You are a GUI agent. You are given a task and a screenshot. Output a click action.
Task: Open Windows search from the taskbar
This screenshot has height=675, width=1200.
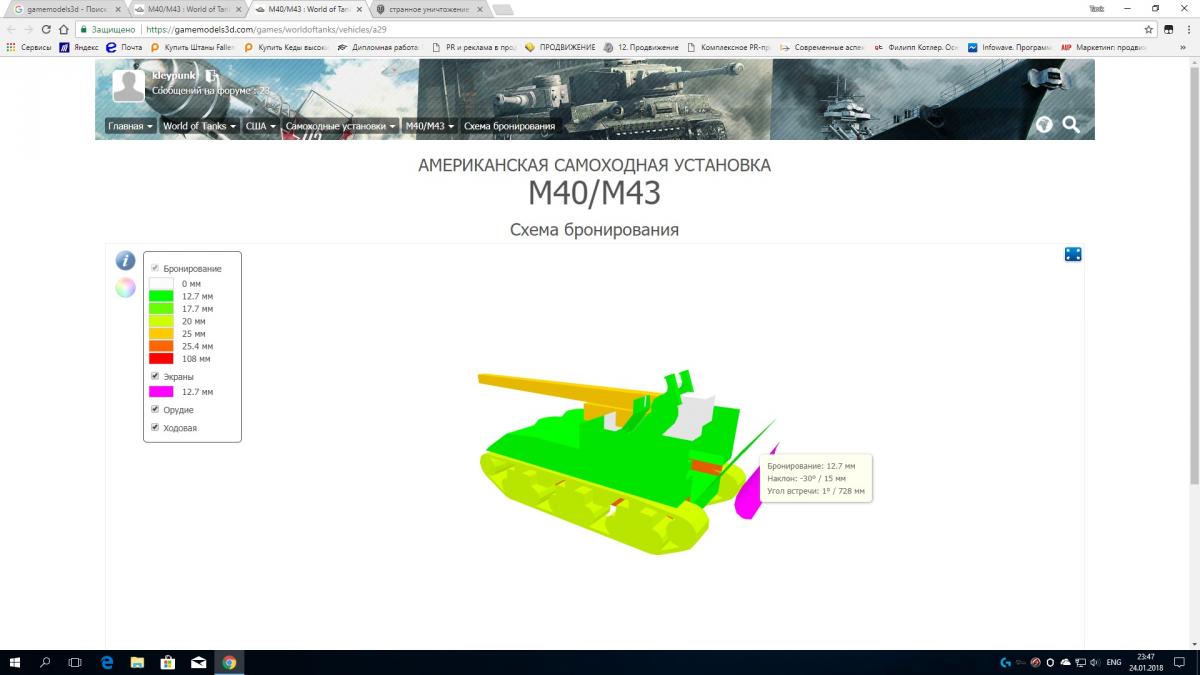pos(45,662)
